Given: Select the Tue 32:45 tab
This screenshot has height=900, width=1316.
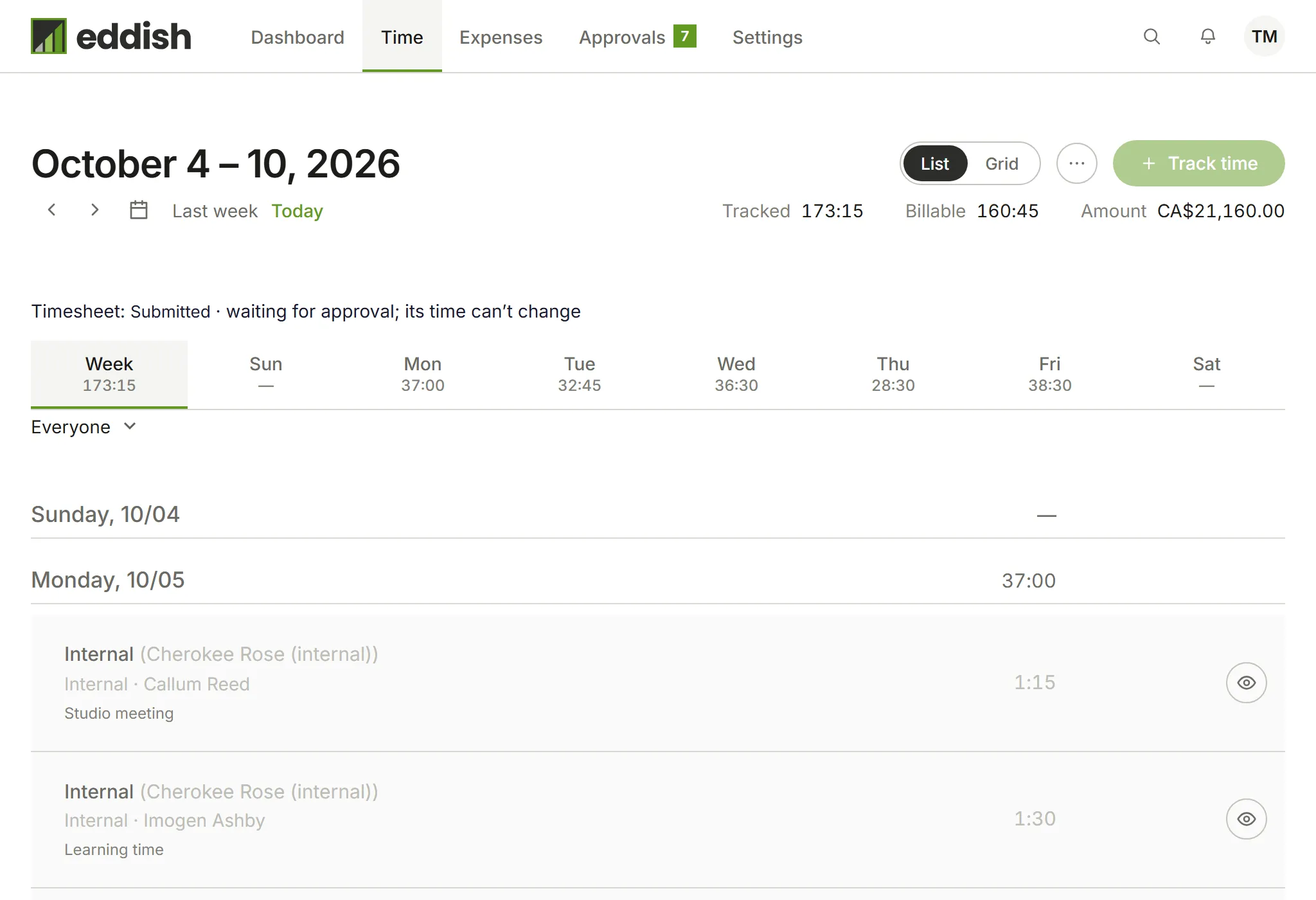Looking at the screenshot, I should point(580,374).
